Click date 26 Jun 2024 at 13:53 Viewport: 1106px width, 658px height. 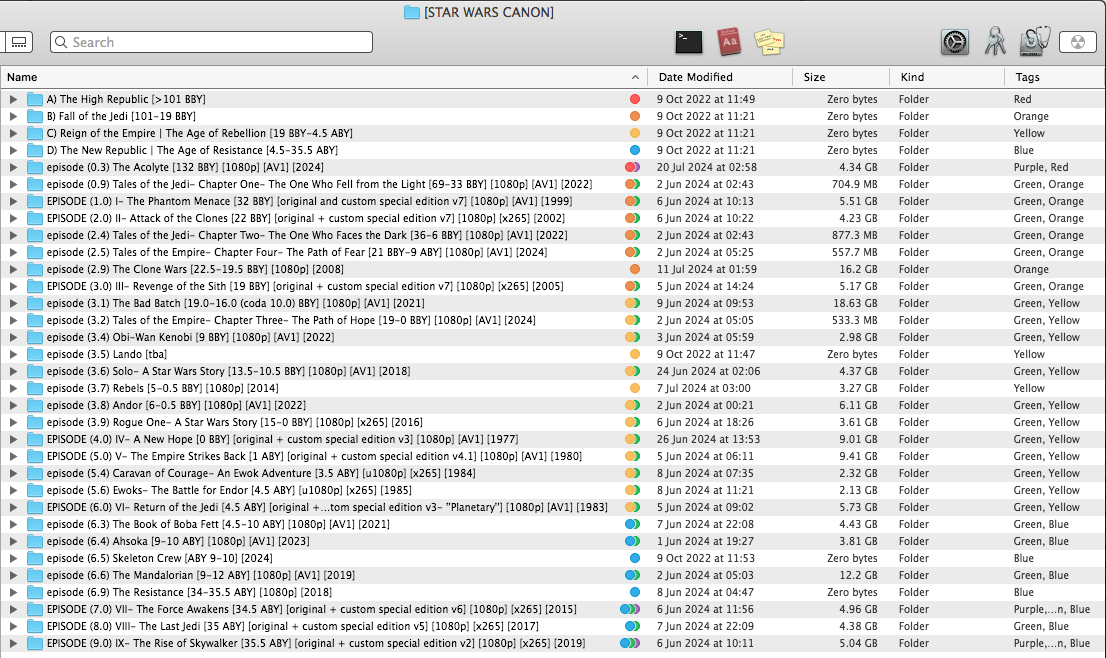(x=707, y=439)
